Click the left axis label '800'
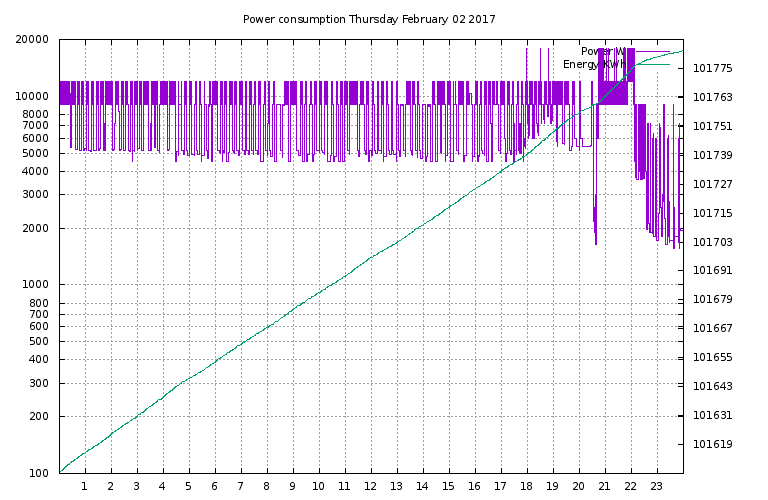The height and width of the screenshot is (500, 768). [39, 303]
